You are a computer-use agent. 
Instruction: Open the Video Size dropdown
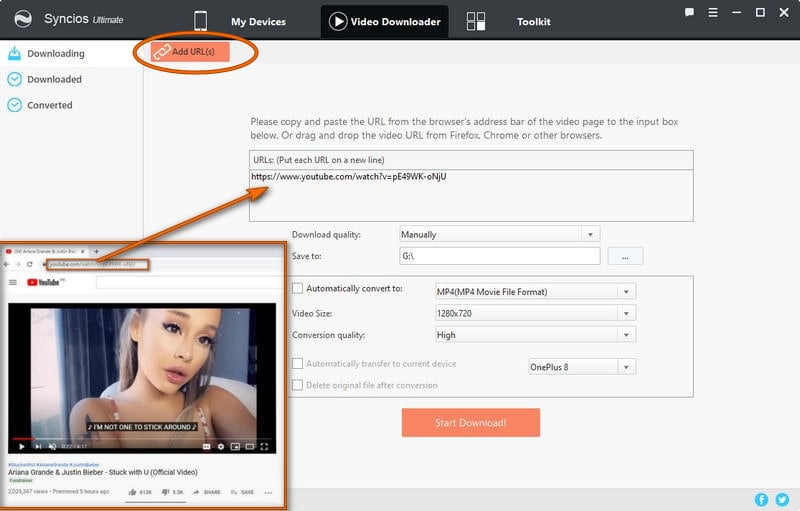(627, 313)
